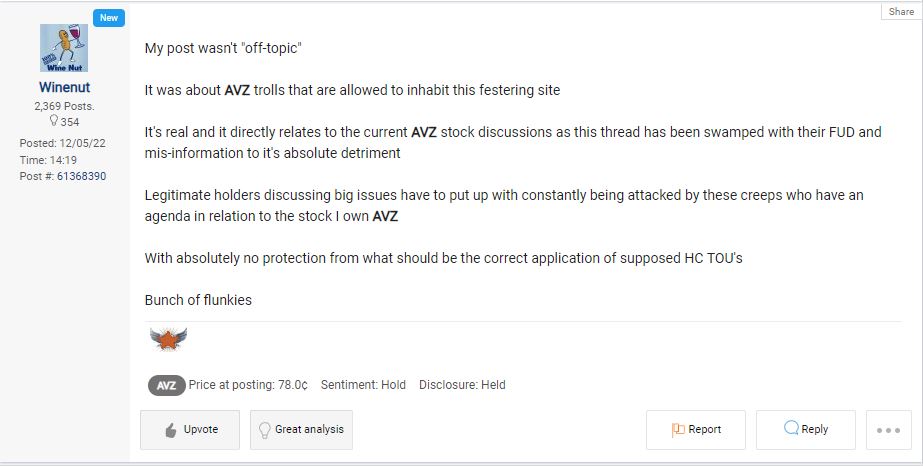923x466 pixels.
Task: Open the three-dot more options menu
Action: click(x=888, y=430)
